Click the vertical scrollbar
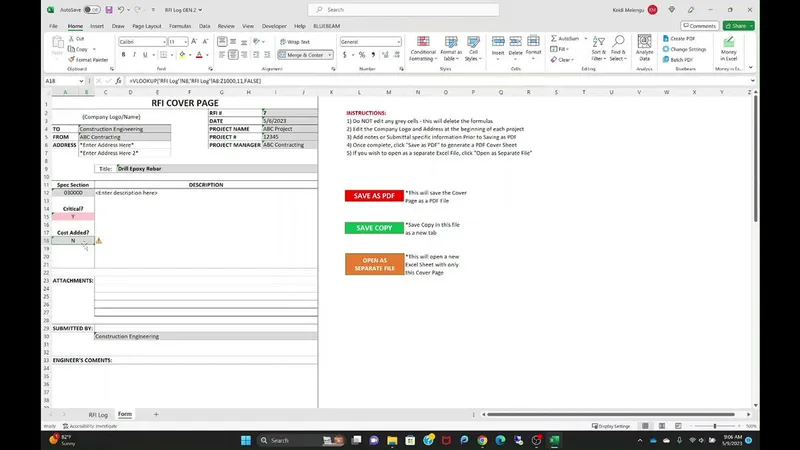Image resolution: width=800 pixels, height=450 pixels. (755, 158)
